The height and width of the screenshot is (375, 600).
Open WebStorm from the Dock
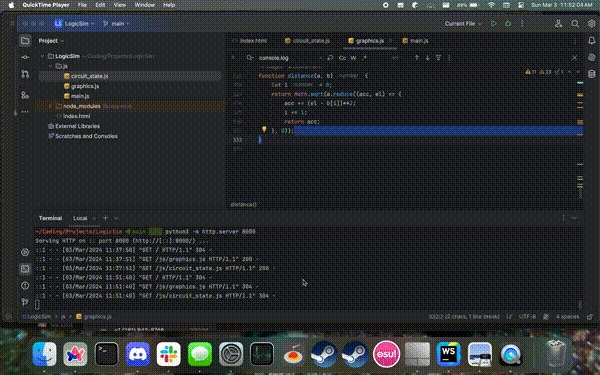pyautogui.click(x=448, y=354)
